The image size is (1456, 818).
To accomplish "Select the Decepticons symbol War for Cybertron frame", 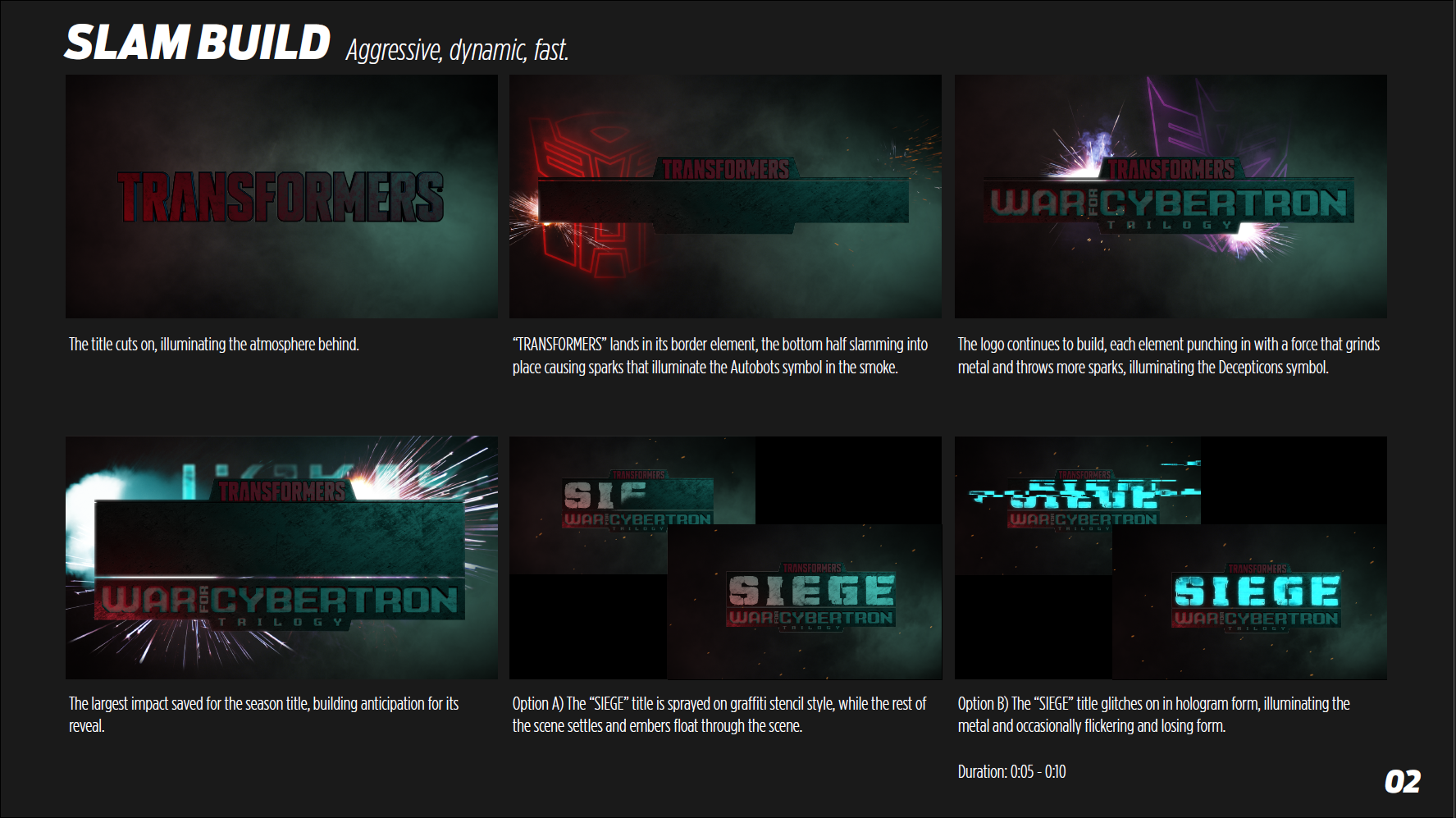I will click(x=1171, y=196).
